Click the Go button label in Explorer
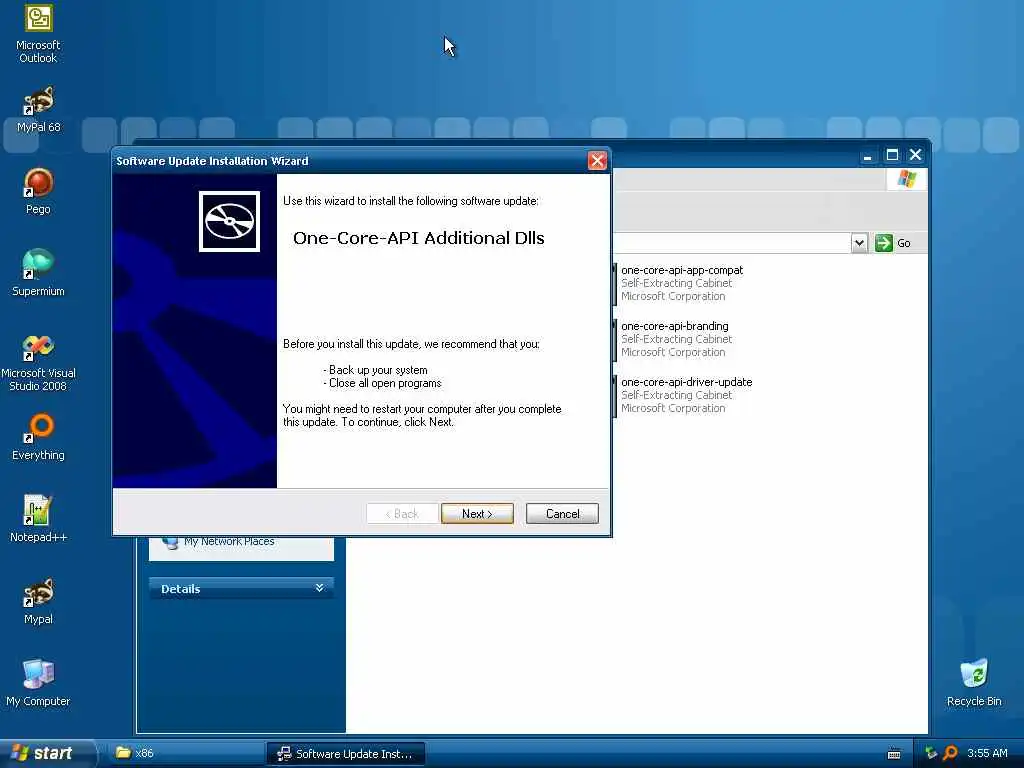 (x=904, y=243)
